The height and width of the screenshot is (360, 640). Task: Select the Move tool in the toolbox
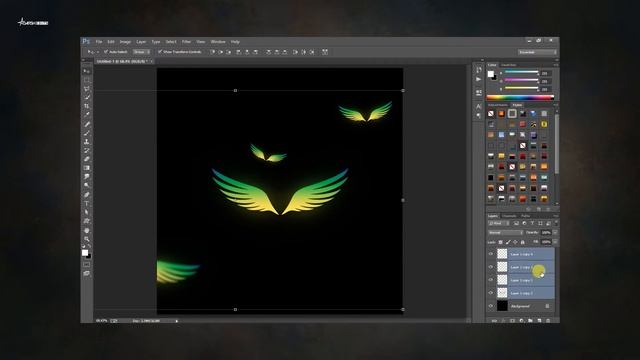tap(87, 71)
